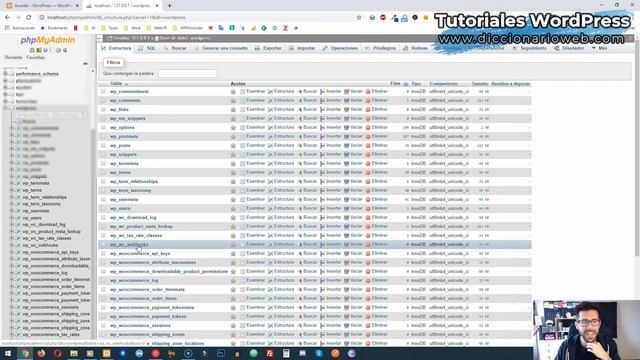Check the wp_usermeta row checkbox
The width and height of the screenshot is (640, 360).
click(103, 200)
